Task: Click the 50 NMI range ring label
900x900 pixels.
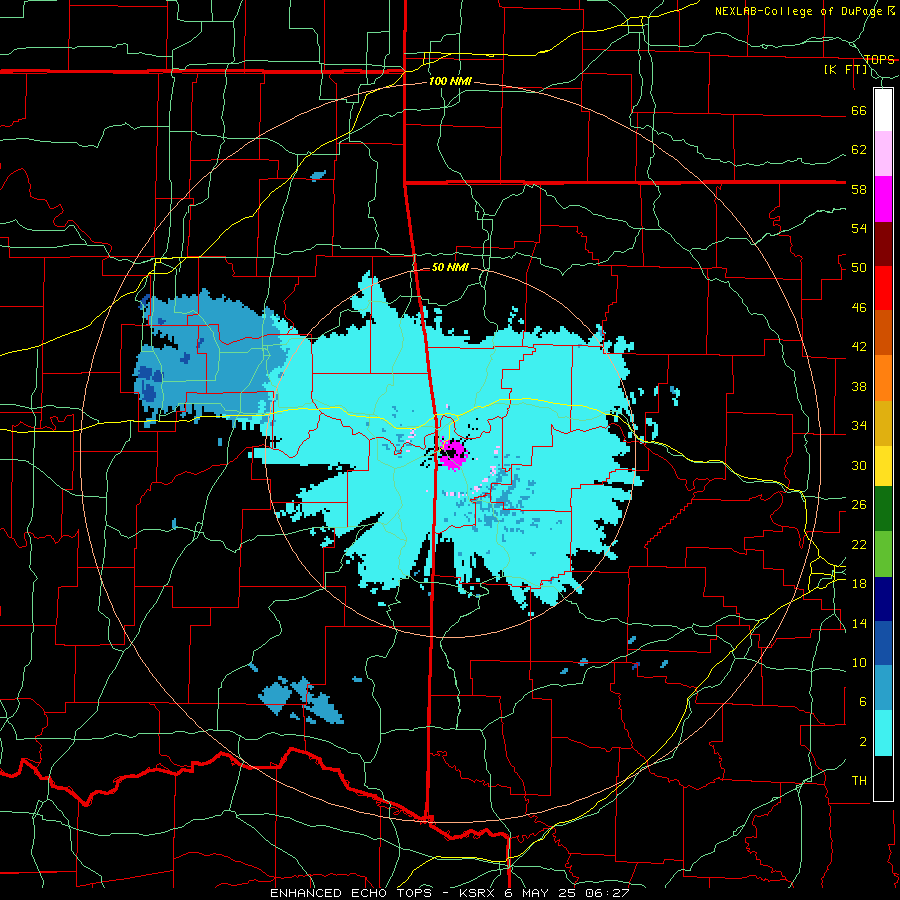Action: (450, 267)
